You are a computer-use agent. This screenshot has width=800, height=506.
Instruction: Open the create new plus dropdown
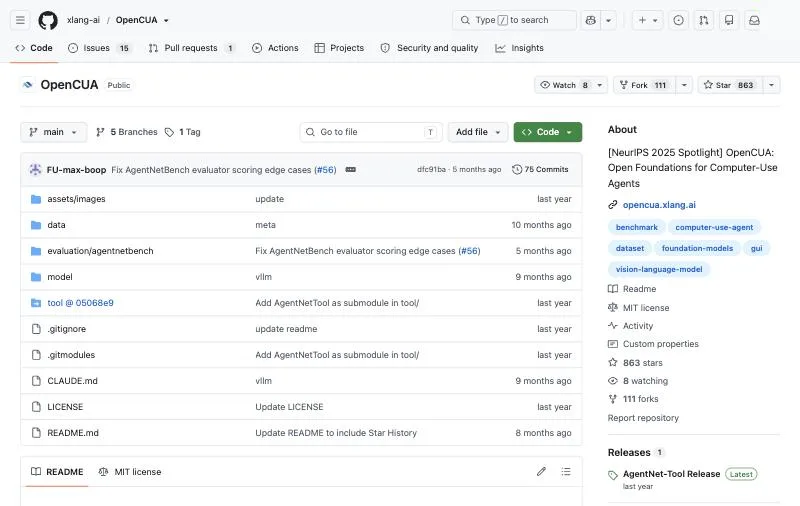648,20
